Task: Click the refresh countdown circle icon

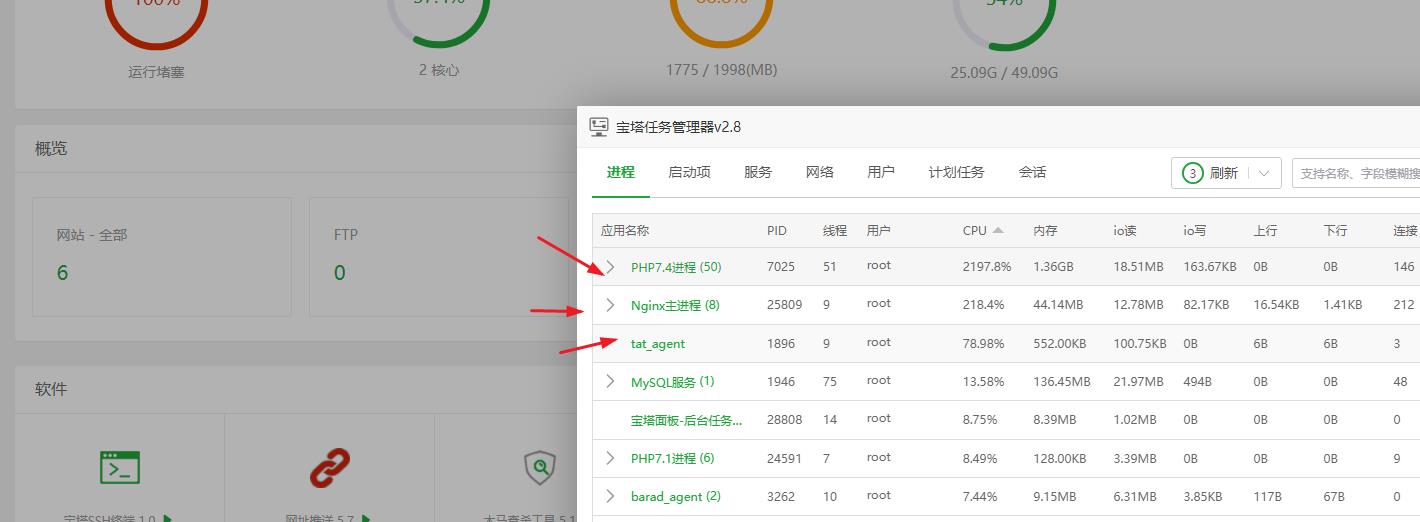Action: click(1192, 173)
